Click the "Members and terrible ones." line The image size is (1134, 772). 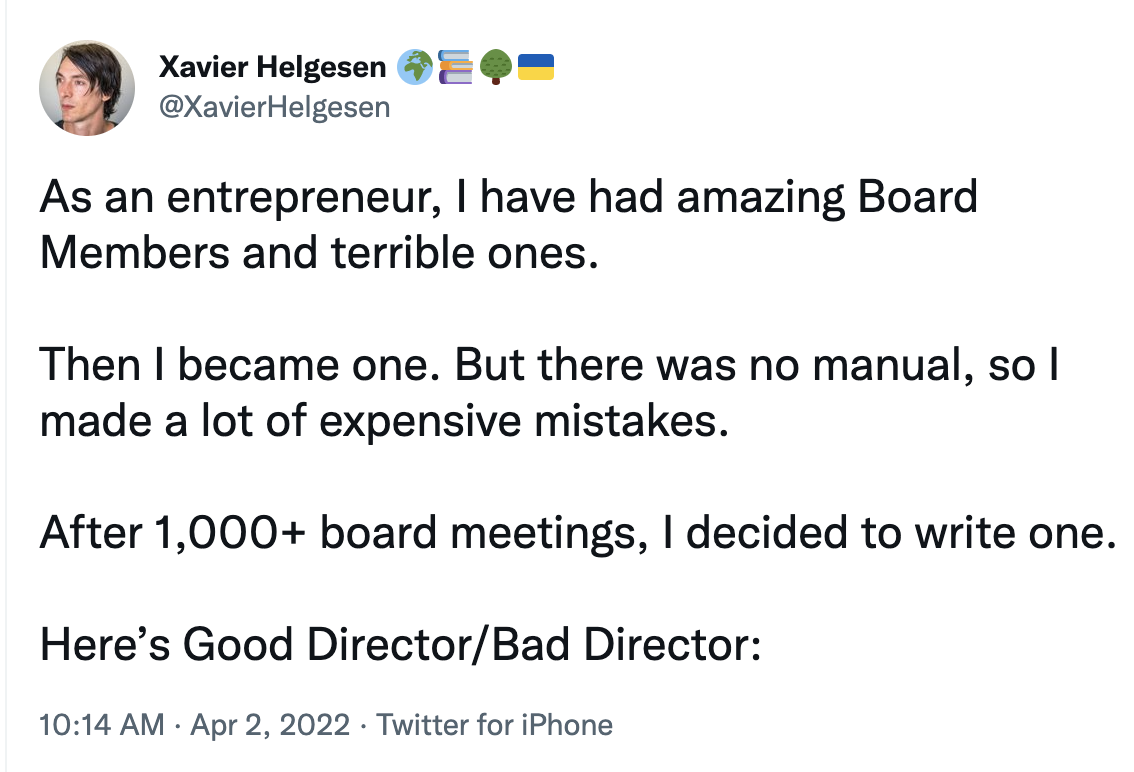tap(318, 252)
